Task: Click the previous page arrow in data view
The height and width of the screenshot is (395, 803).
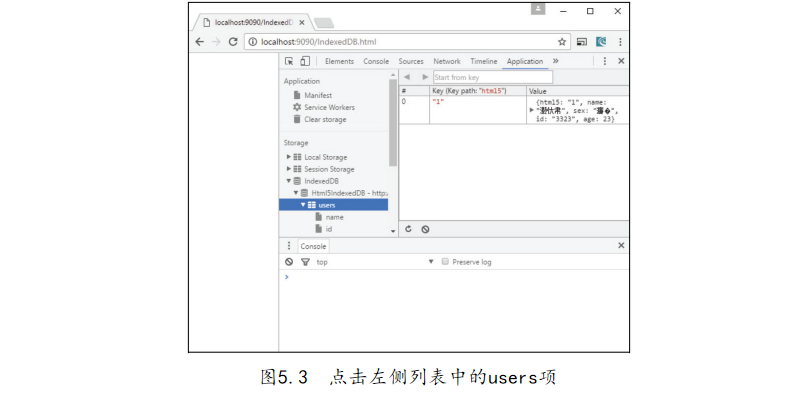Action: 407,77
